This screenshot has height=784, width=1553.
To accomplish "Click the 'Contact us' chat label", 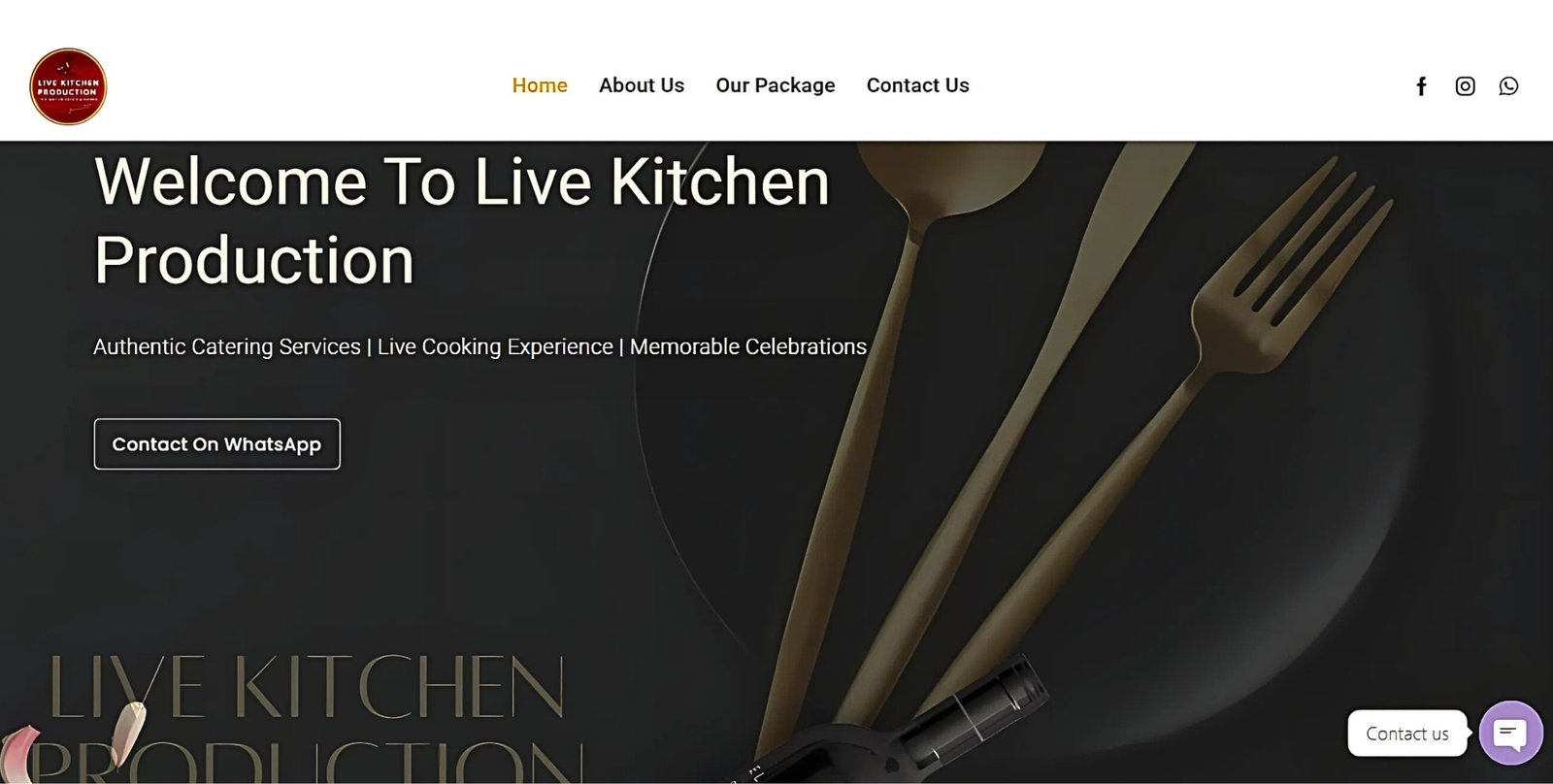I will pyautogui.click(x=1406, y=734).
